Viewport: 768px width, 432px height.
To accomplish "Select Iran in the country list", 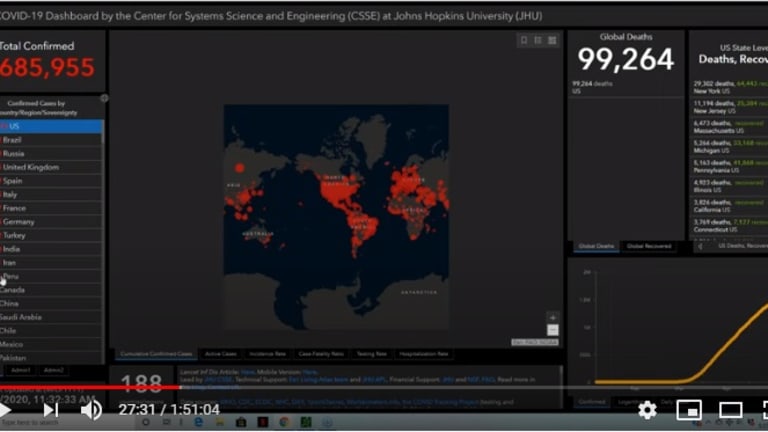I will point(51,263).
